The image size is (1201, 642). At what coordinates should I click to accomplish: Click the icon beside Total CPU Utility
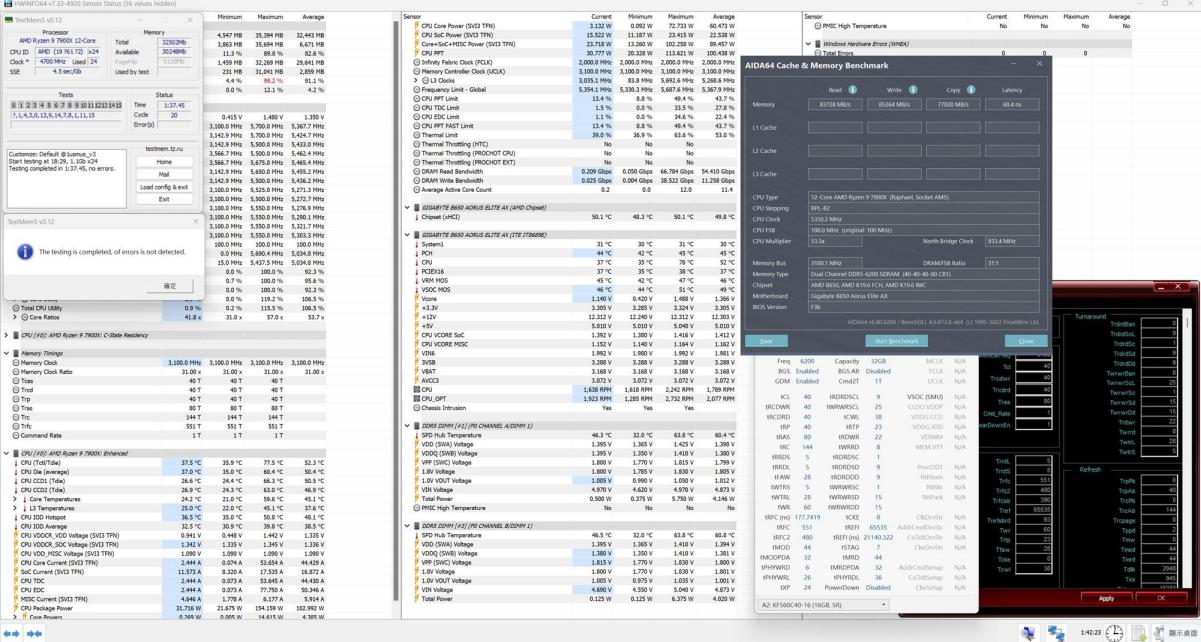pyautogui.click(x=15, y=308)
